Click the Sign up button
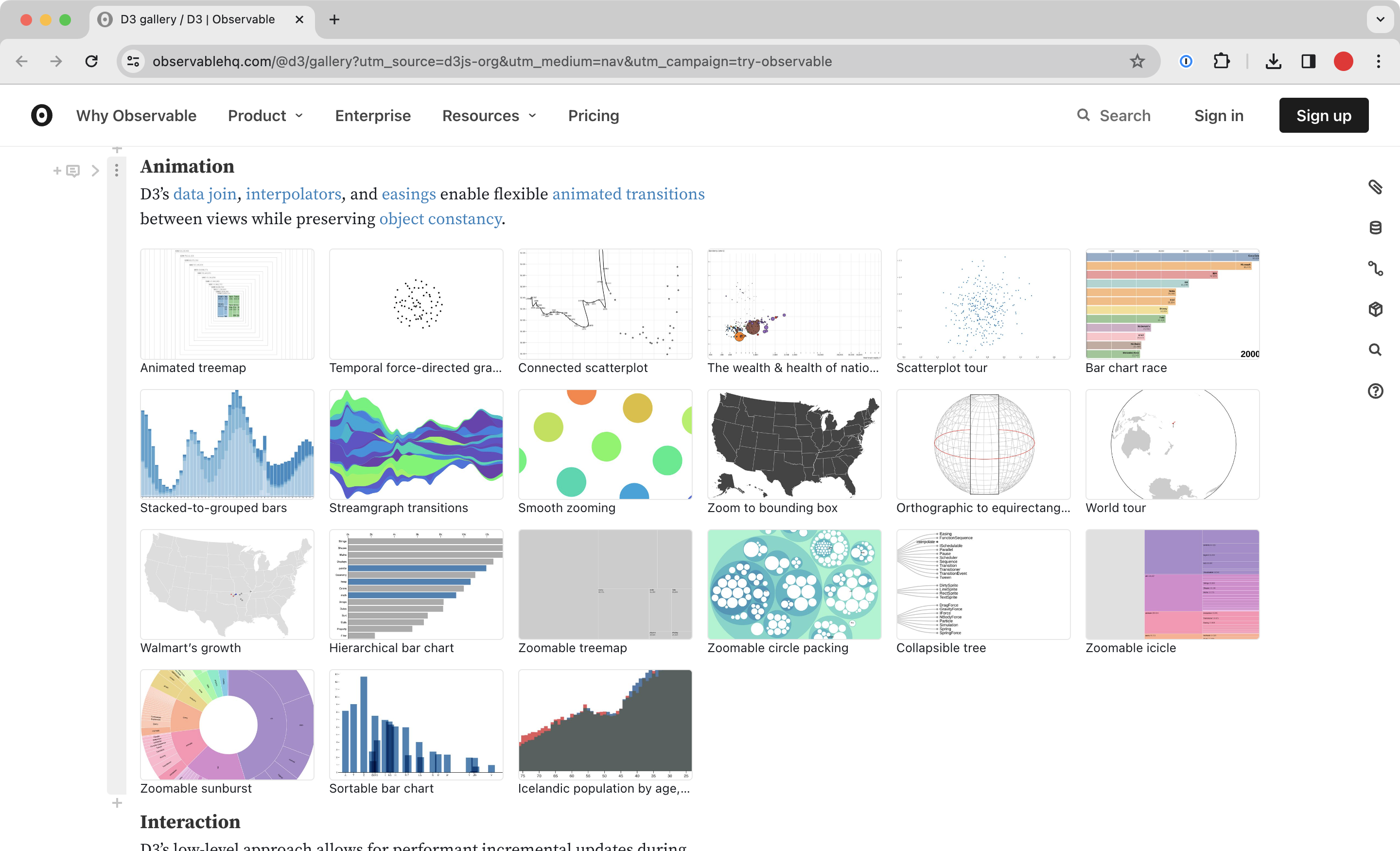Viewport: 1400px width, 851px height. pyautogui.click(x=1323, y=115)
